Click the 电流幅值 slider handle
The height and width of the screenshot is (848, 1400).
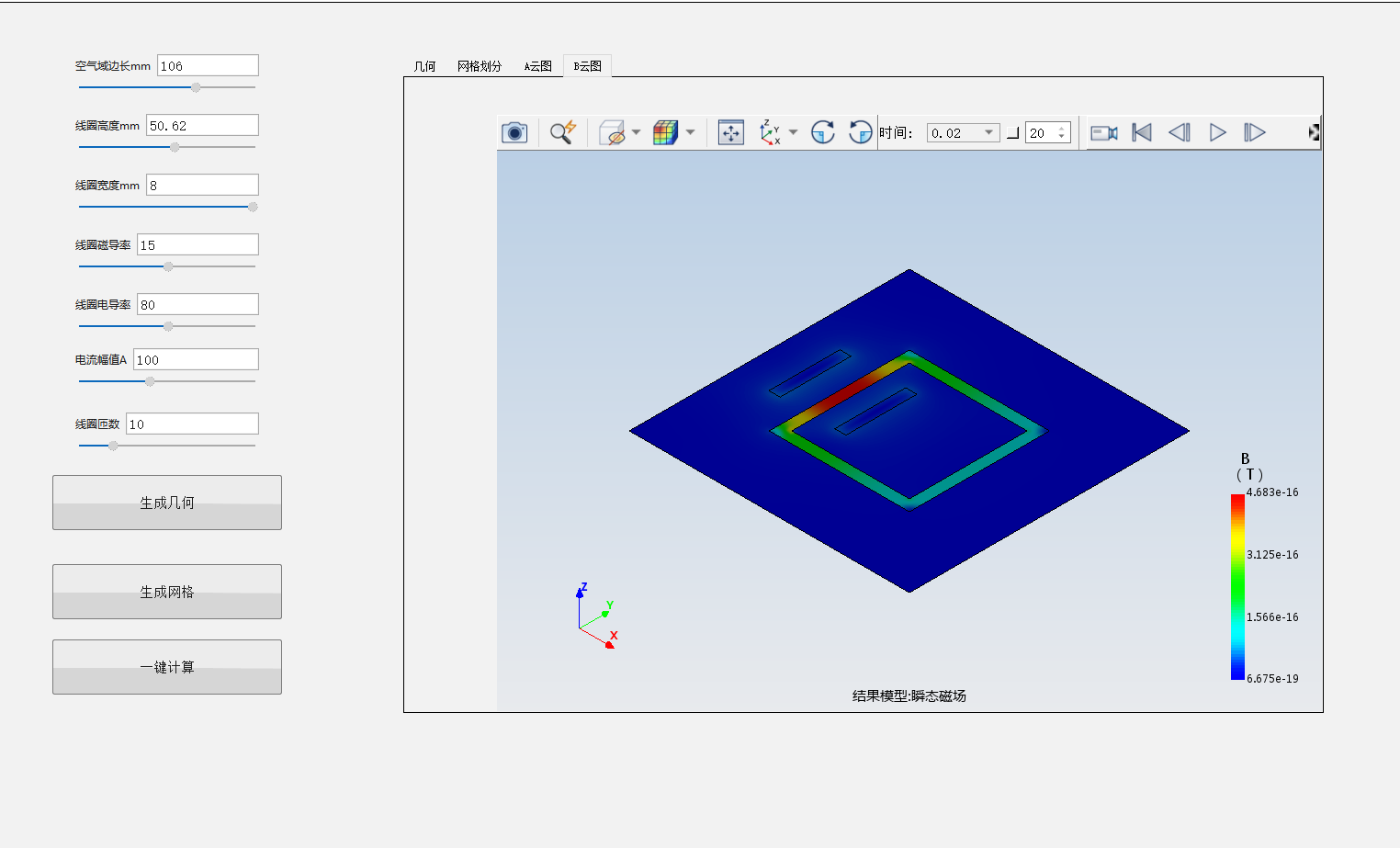tap(150, 381)
